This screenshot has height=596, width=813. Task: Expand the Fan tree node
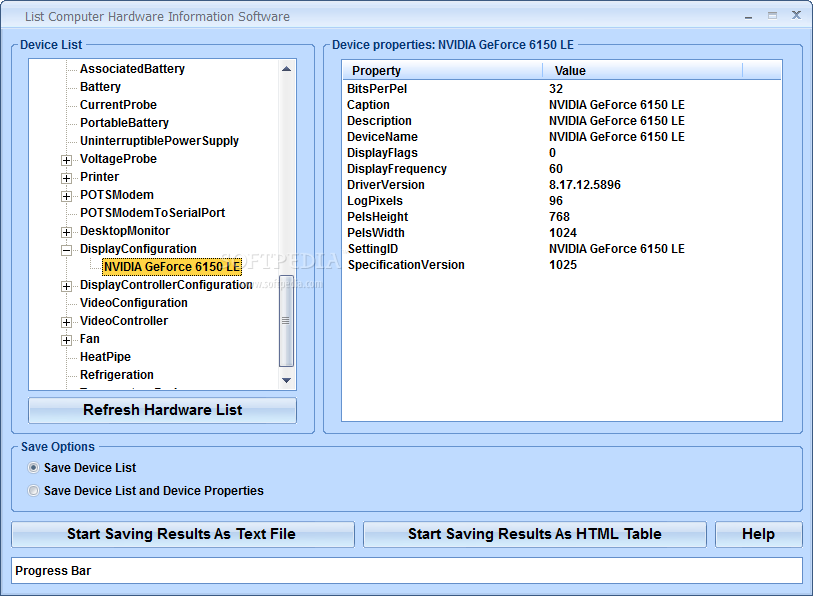pos(66,340)
